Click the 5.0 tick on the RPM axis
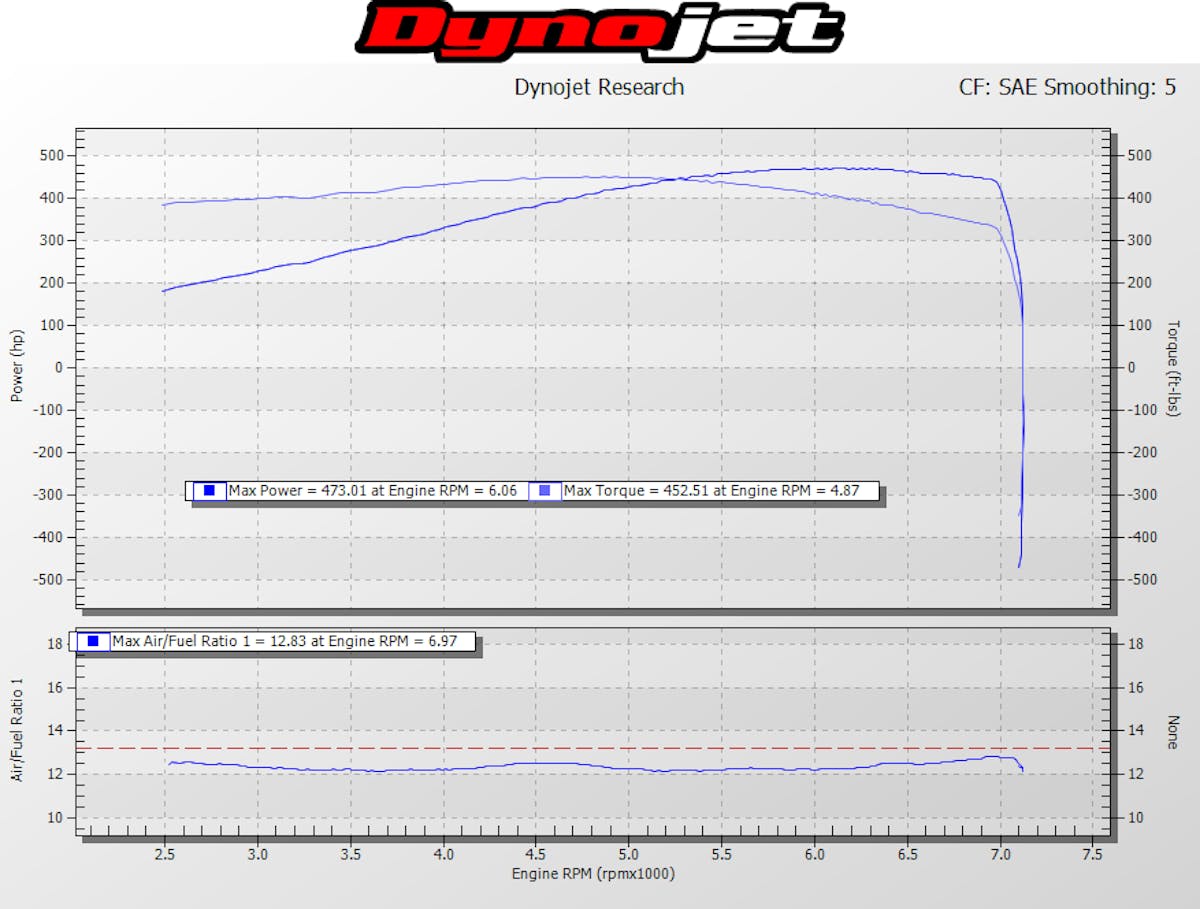1200x909 pixels. tap(629, 855)
